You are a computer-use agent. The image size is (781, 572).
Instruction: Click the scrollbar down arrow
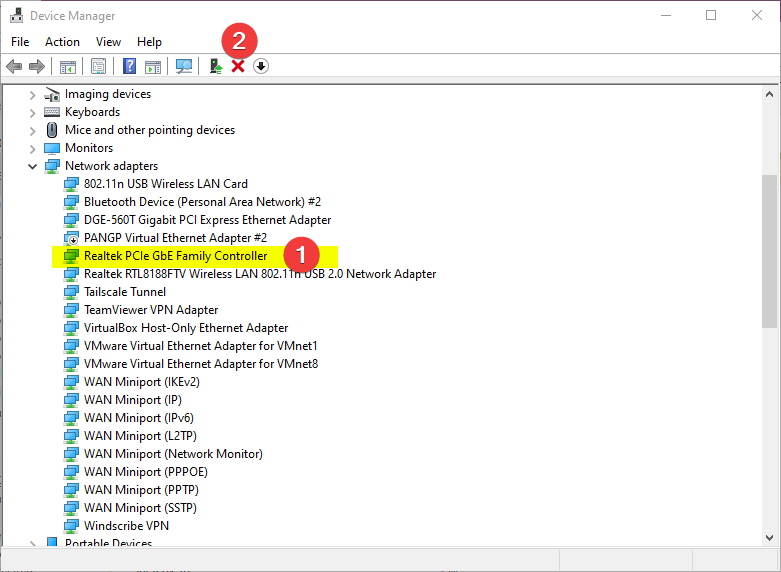(770, 538)
